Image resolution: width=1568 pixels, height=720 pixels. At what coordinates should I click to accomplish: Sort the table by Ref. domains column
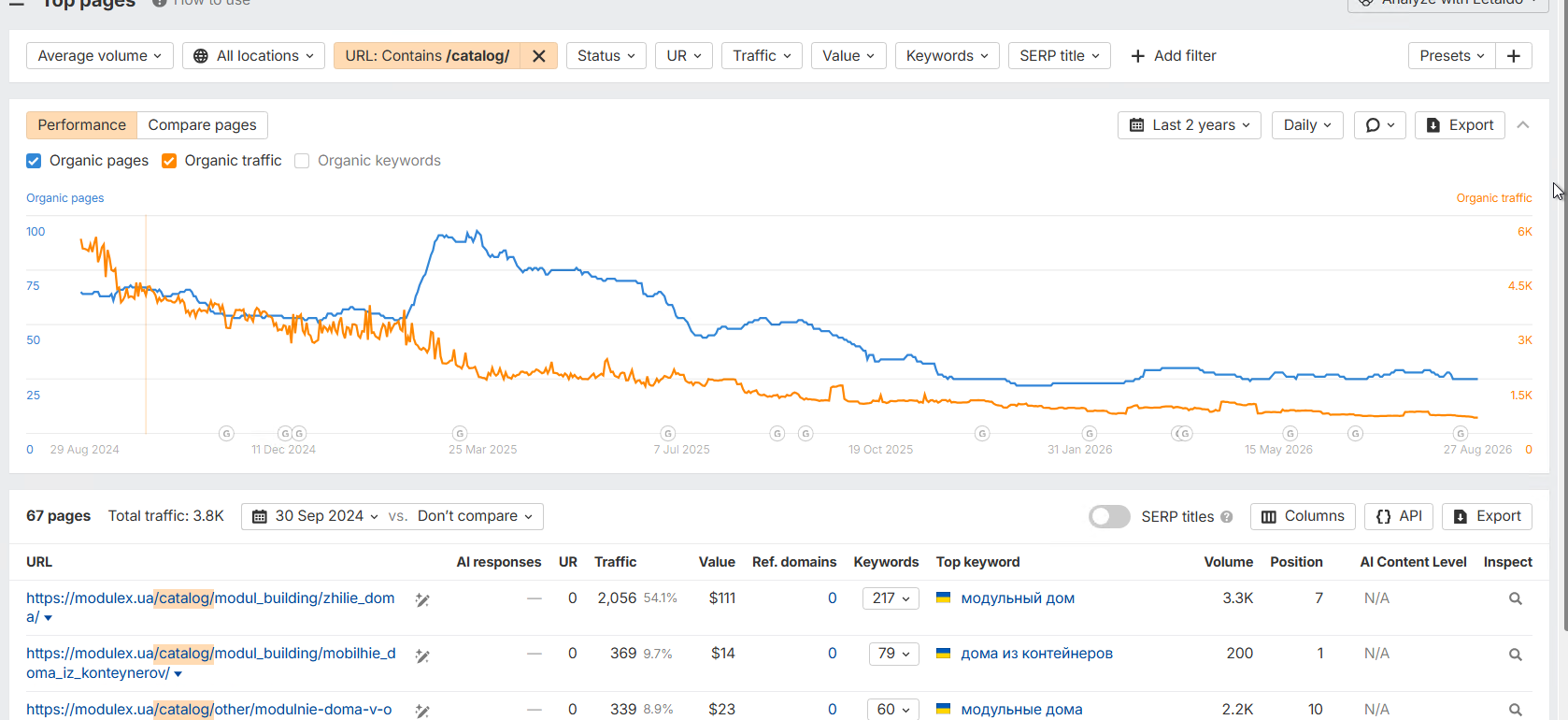(794, 562)
